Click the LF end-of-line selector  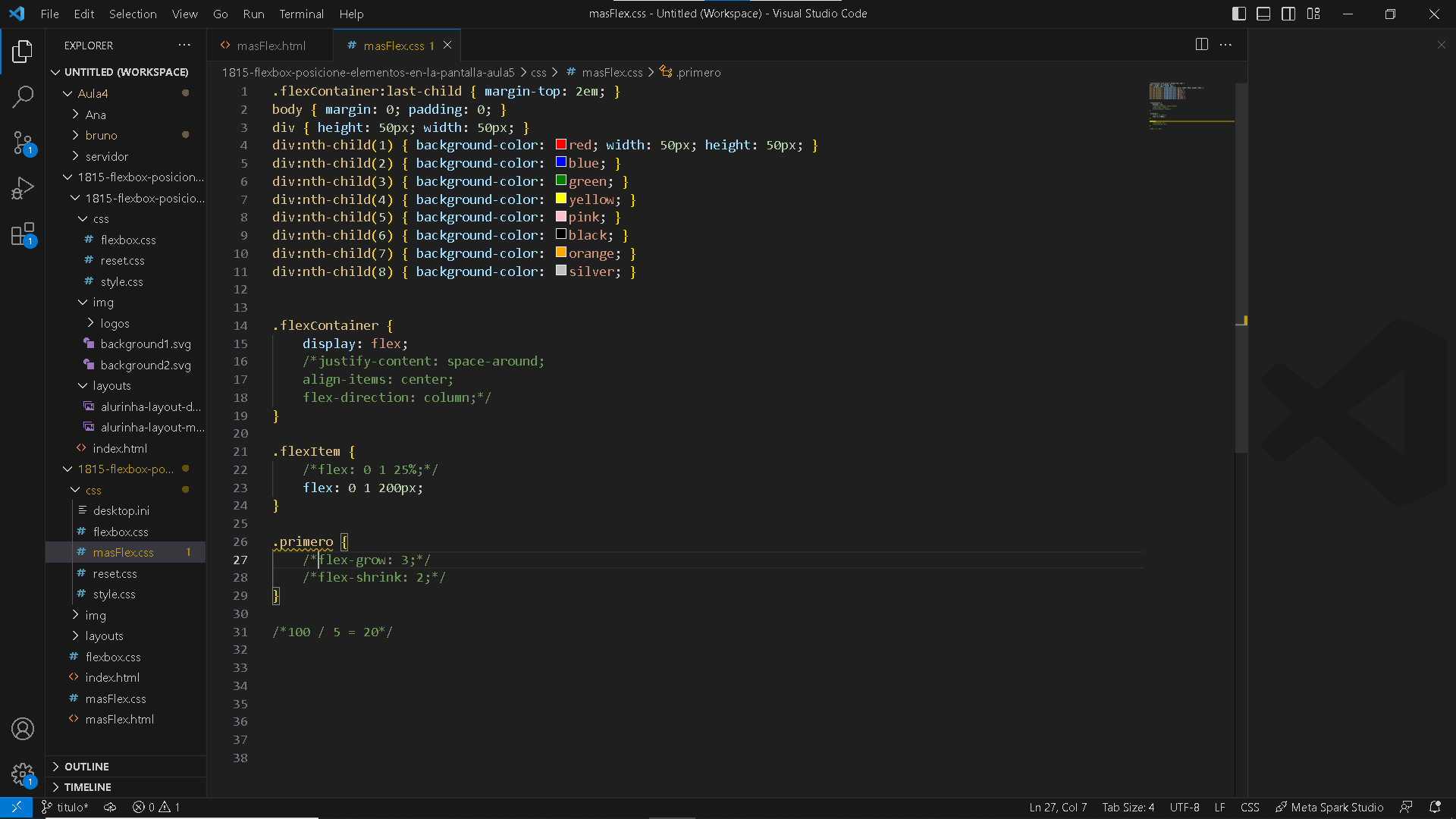pyautogui.click(x=1219, y=807)
